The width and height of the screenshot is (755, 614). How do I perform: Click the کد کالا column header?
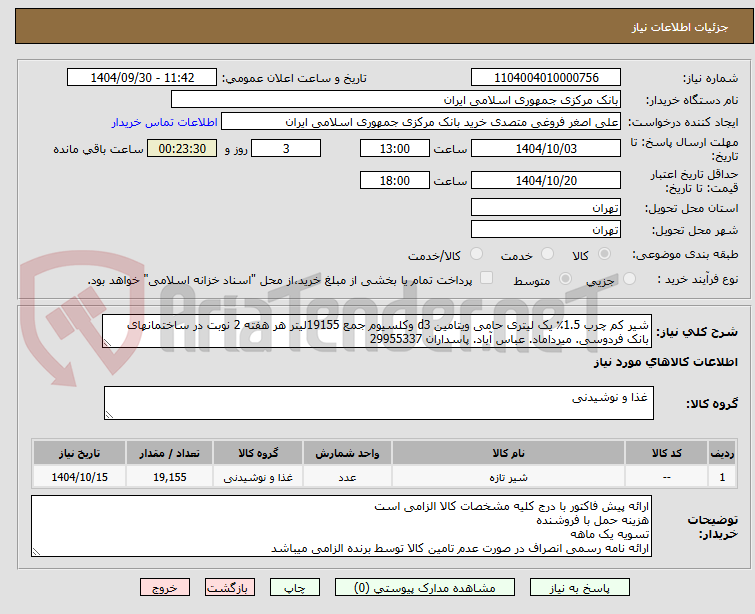click(x=666, y=453)
